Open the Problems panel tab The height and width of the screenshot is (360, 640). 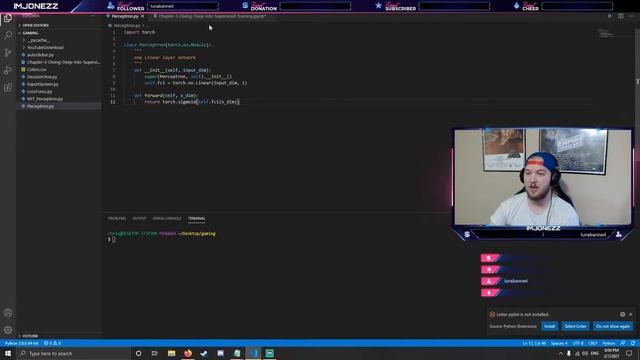tap(117, 218)
